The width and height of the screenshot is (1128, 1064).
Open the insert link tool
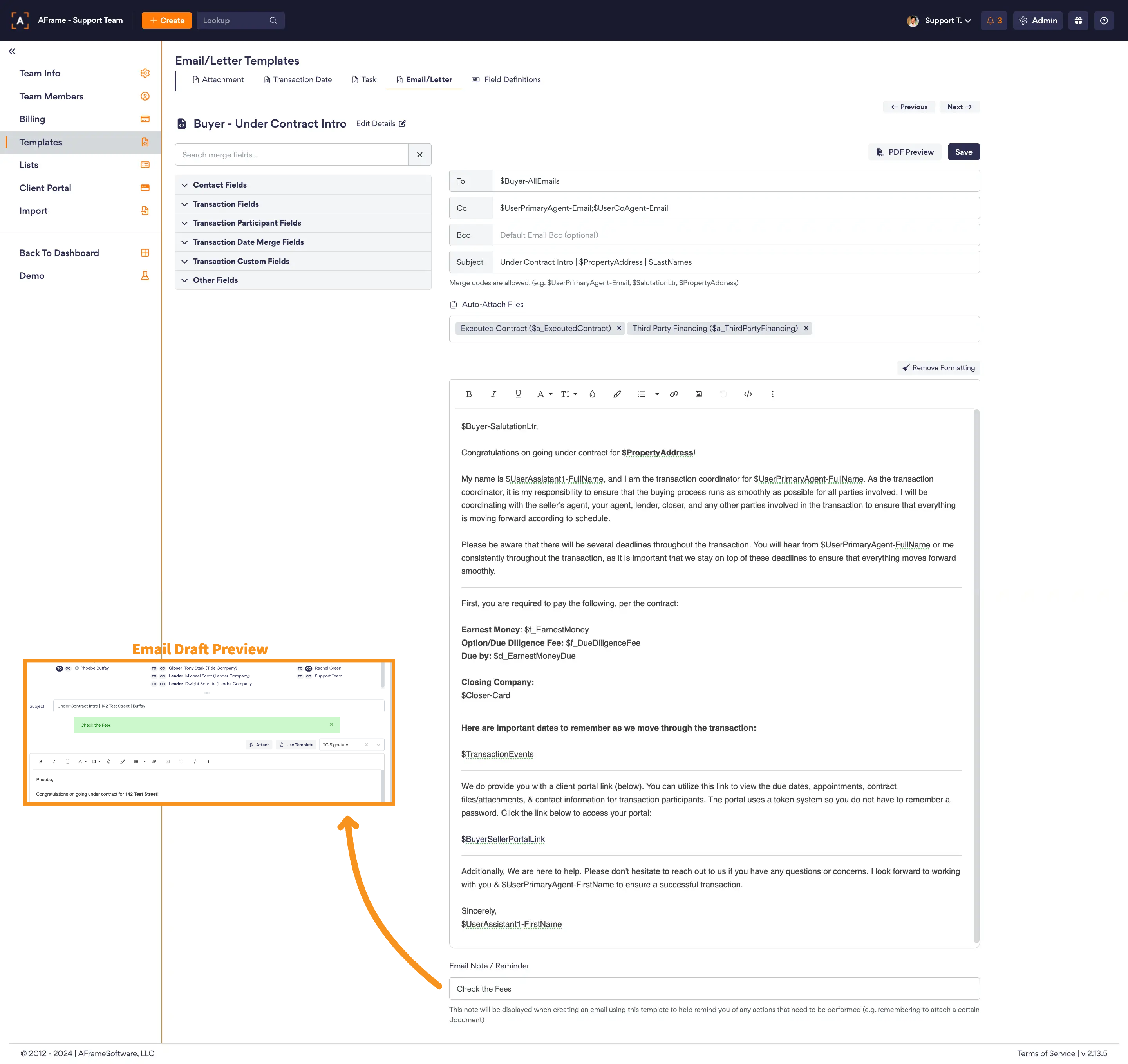point(674,394)
